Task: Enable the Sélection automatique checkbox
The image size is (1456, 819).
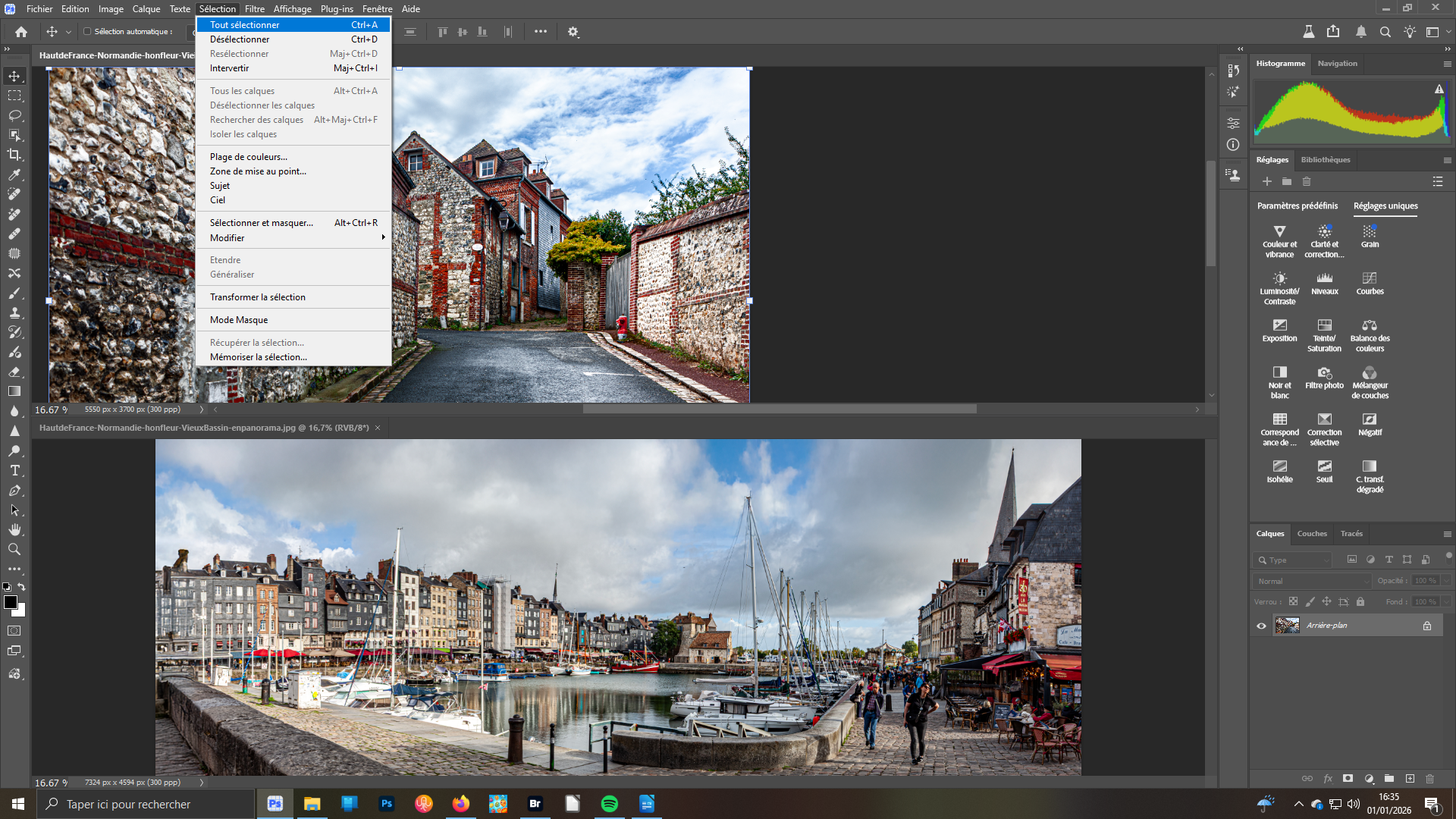Action: click(x=87, y=32)
